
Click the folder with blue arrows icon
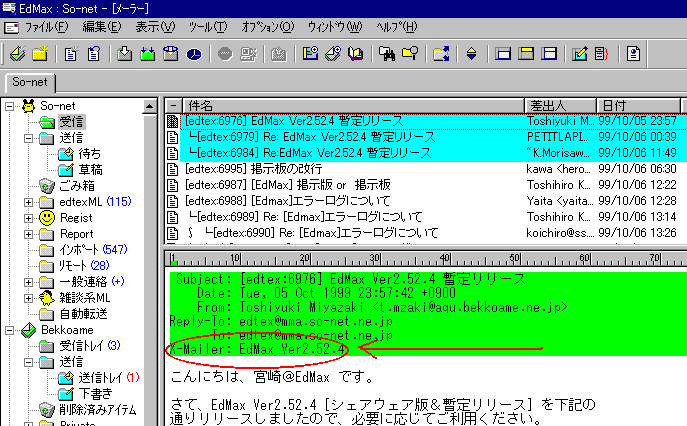tap(441, 54)
